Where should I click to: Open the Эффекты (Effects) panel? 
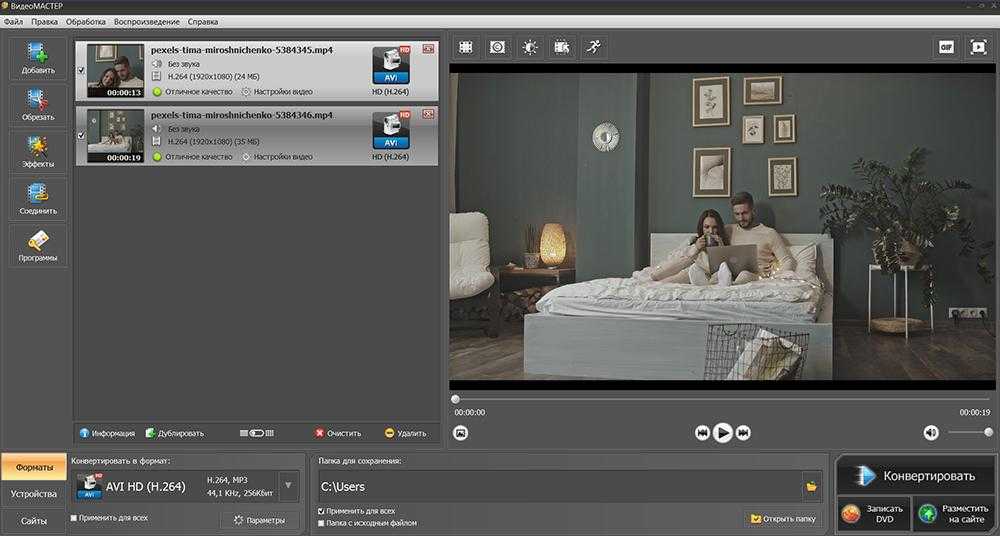(x=38, y=152)
